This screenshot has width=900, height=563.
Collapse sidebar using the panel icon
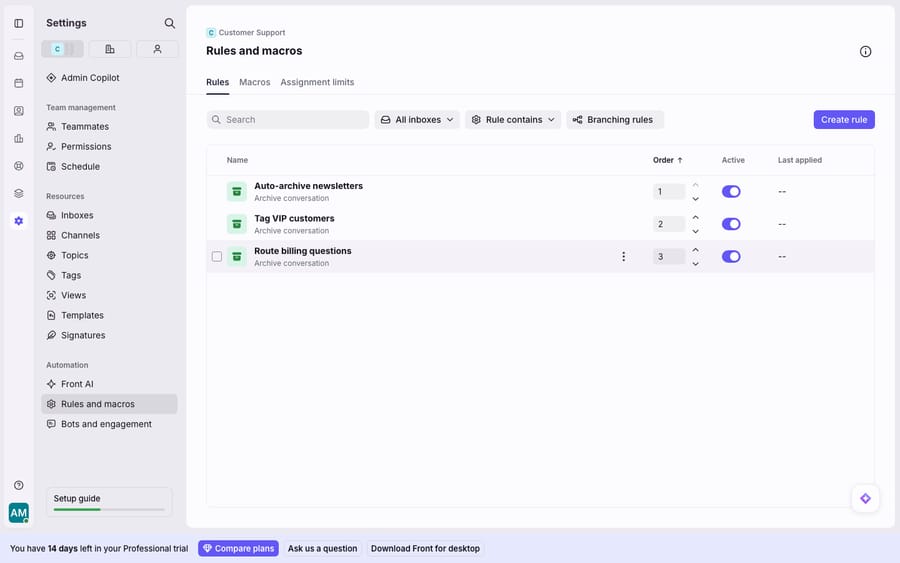pos(19,23)
